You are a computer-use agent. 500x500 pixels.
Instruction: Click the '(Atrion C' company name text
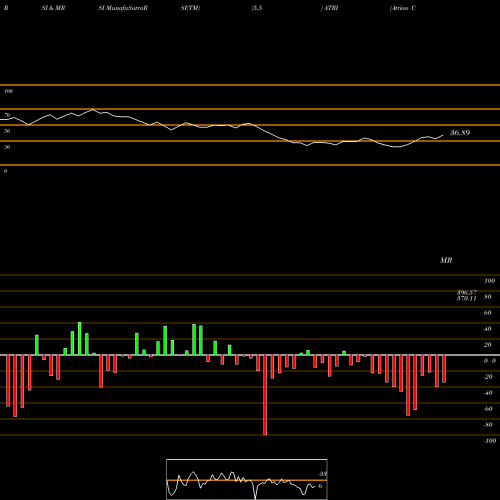403,8
